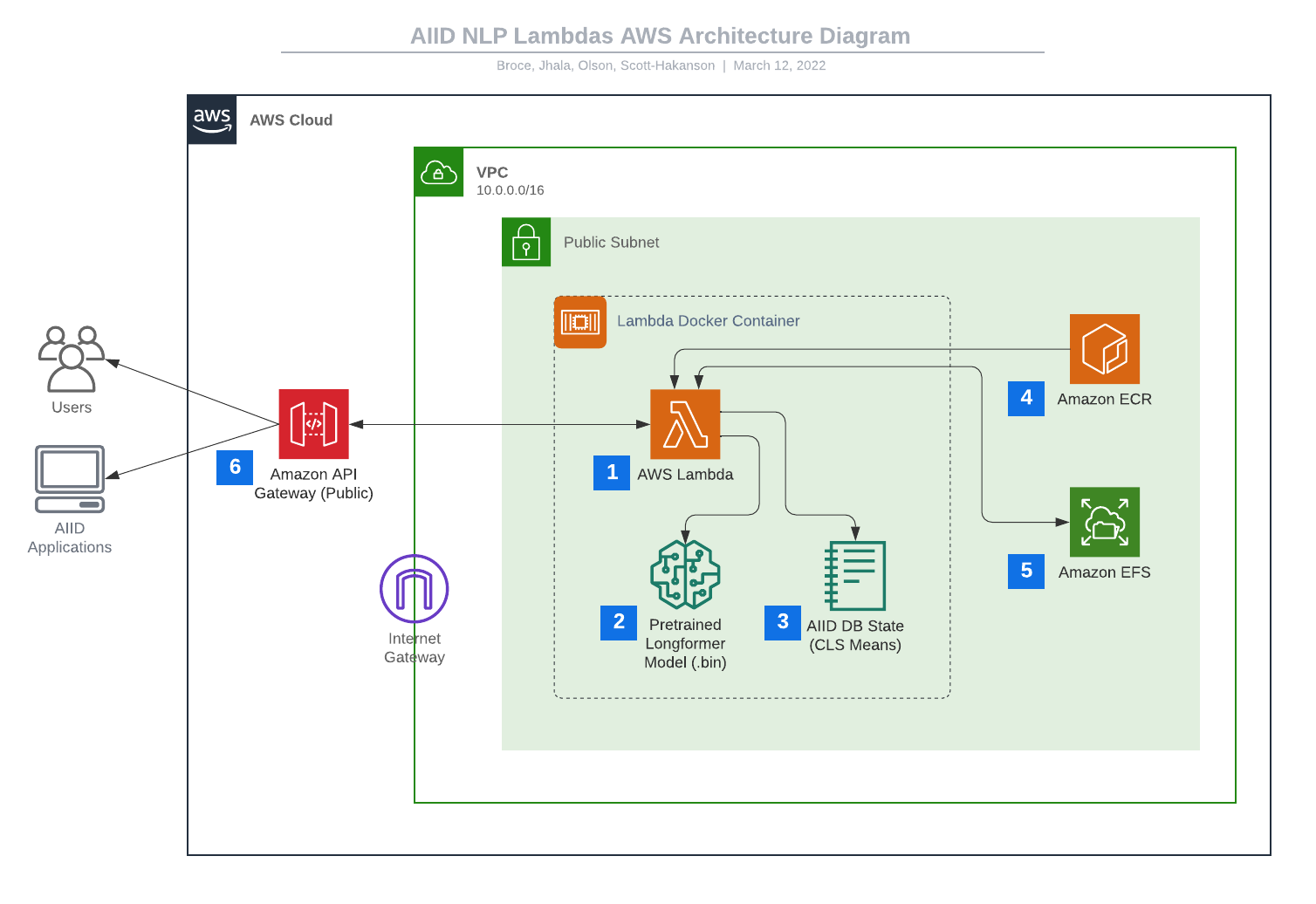This screenshot has height=904, width=1316.
Task: Select the Amazon EFS icon
Action: 1105,522
